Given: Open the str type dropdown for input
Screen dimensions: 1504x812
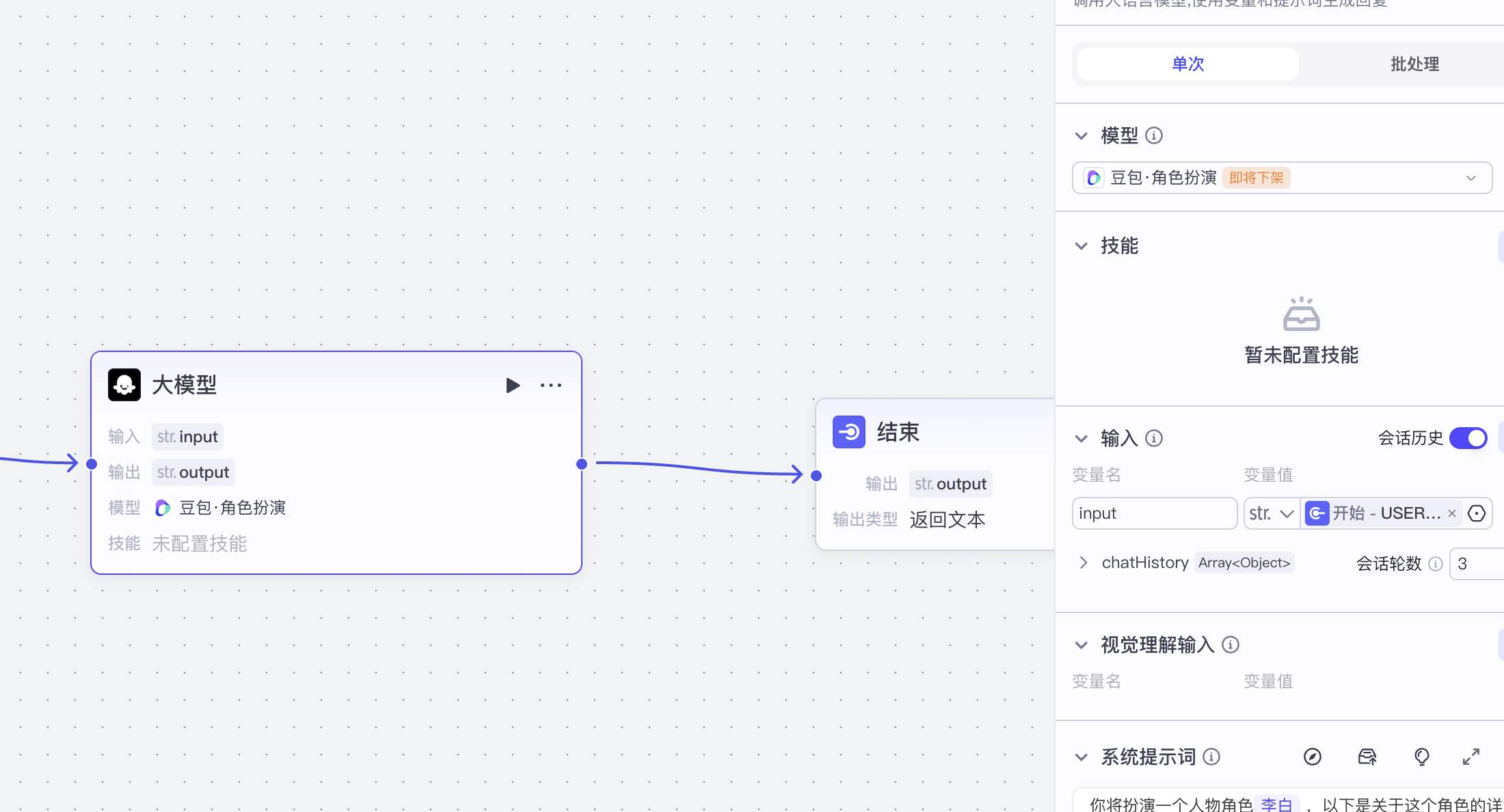Looking at the screenshot, I should 1272,513.
